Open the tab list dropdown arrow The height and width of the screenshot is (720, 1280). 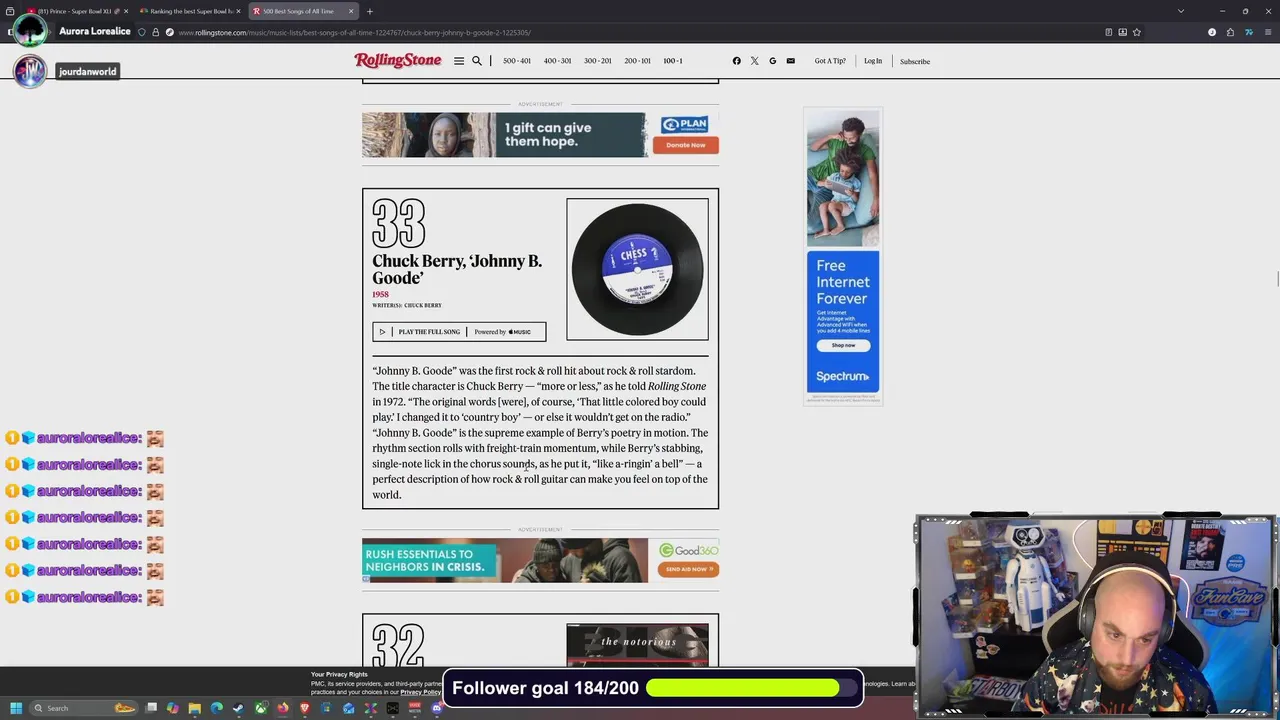[1181, 11]
